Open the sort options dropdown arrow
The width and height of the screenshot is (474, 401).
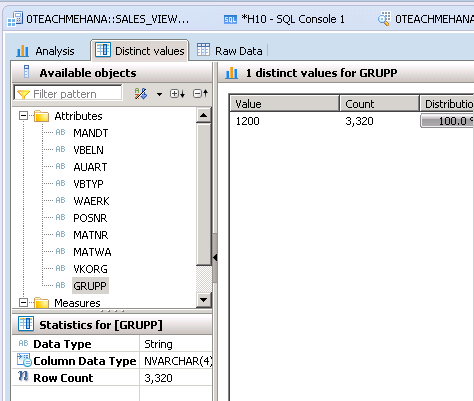159,94
